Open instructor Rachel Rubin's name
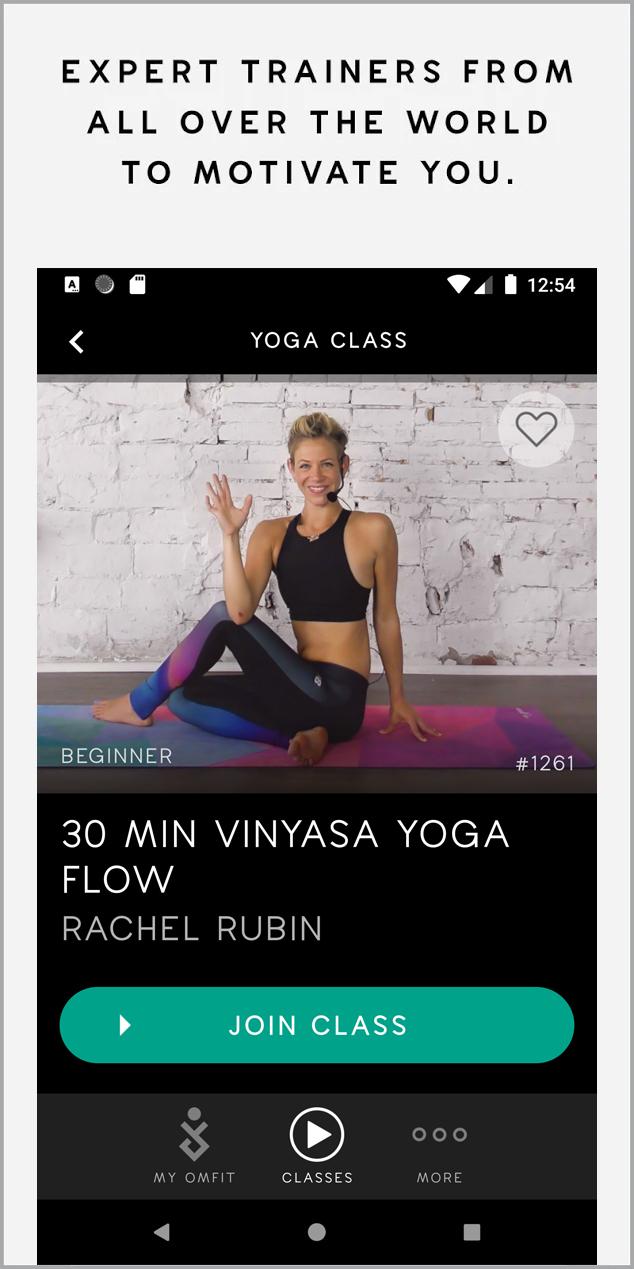 (x=192, y=929)
